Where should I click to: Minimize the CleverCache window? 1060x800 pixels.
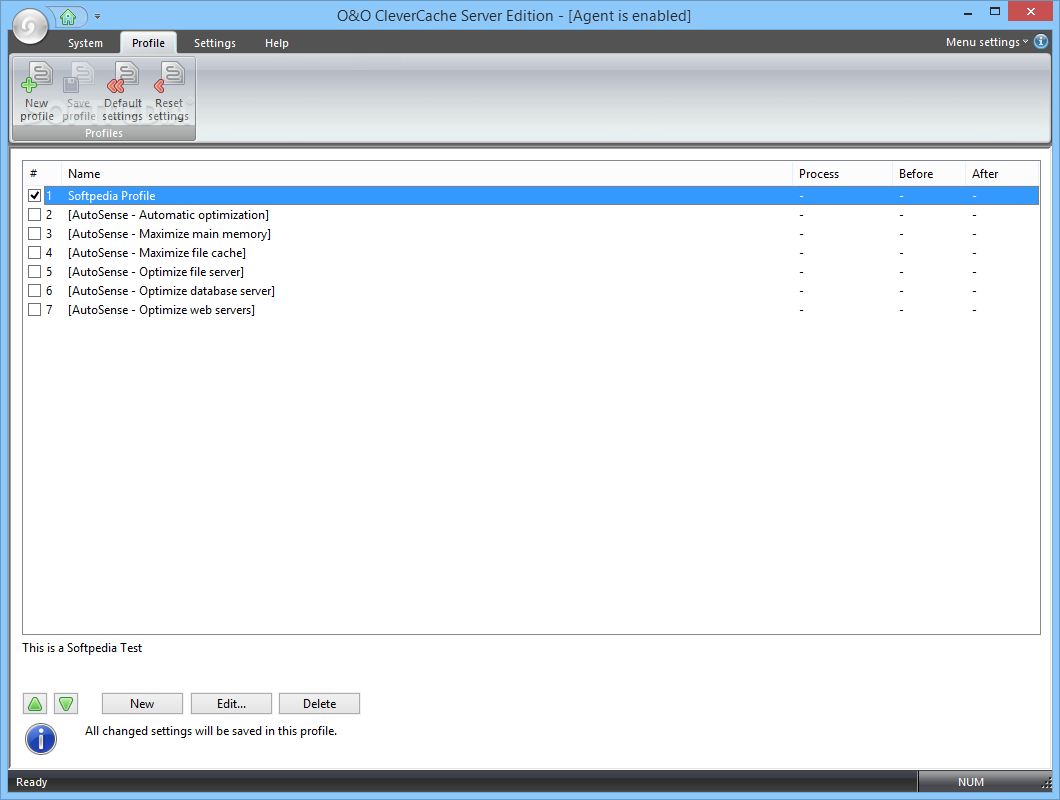tap(967, 12)
